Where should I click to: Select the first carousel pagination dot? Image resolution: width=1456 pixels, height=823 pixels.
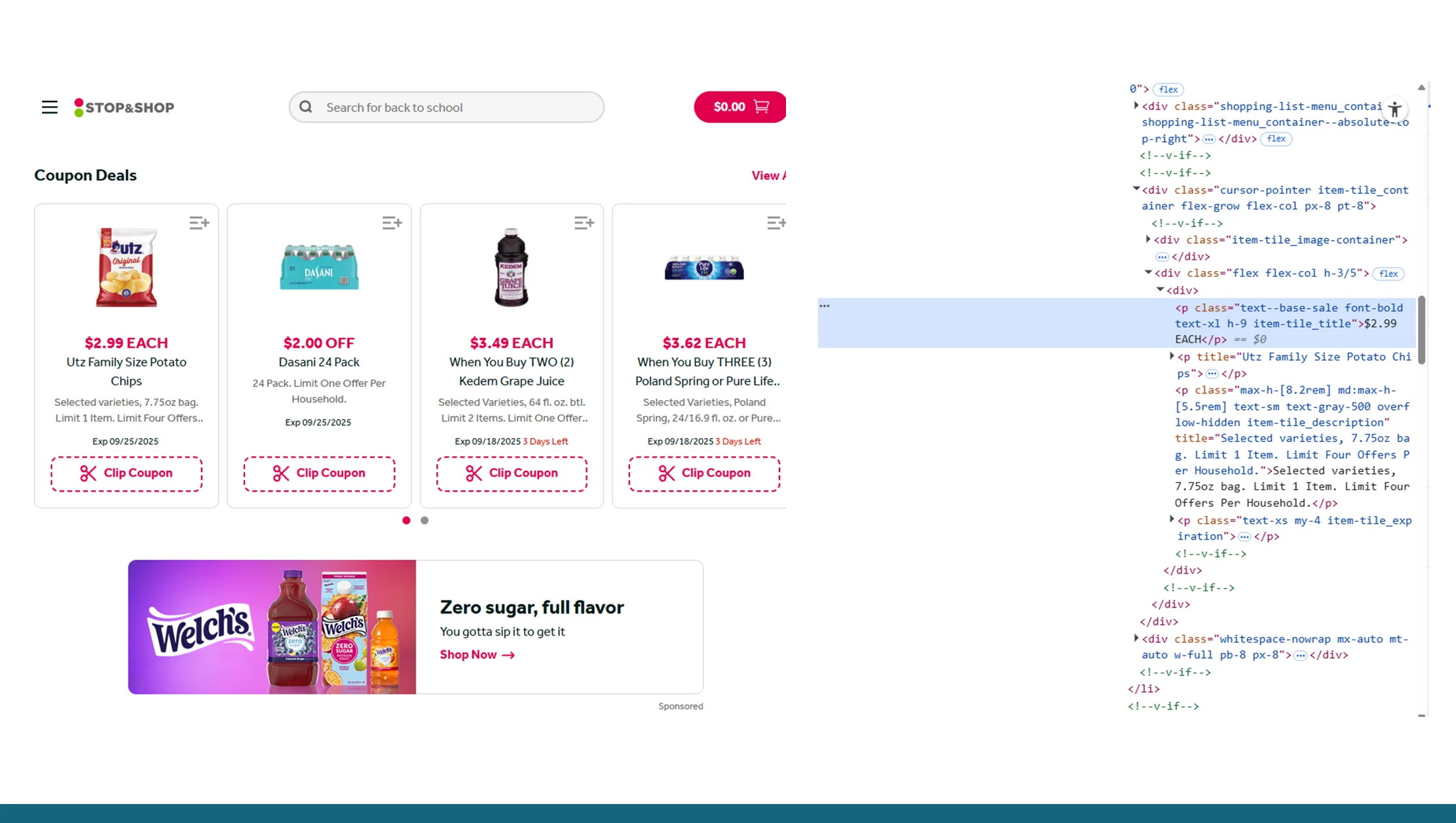tap(406, 520)
